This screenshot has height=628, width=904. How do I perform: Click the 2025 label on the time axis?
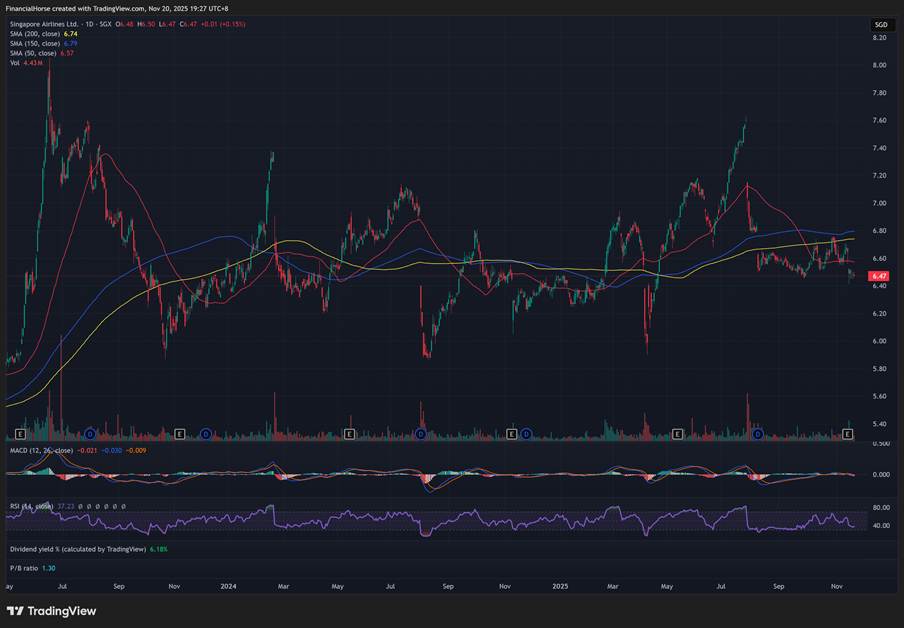click(559, 586)
